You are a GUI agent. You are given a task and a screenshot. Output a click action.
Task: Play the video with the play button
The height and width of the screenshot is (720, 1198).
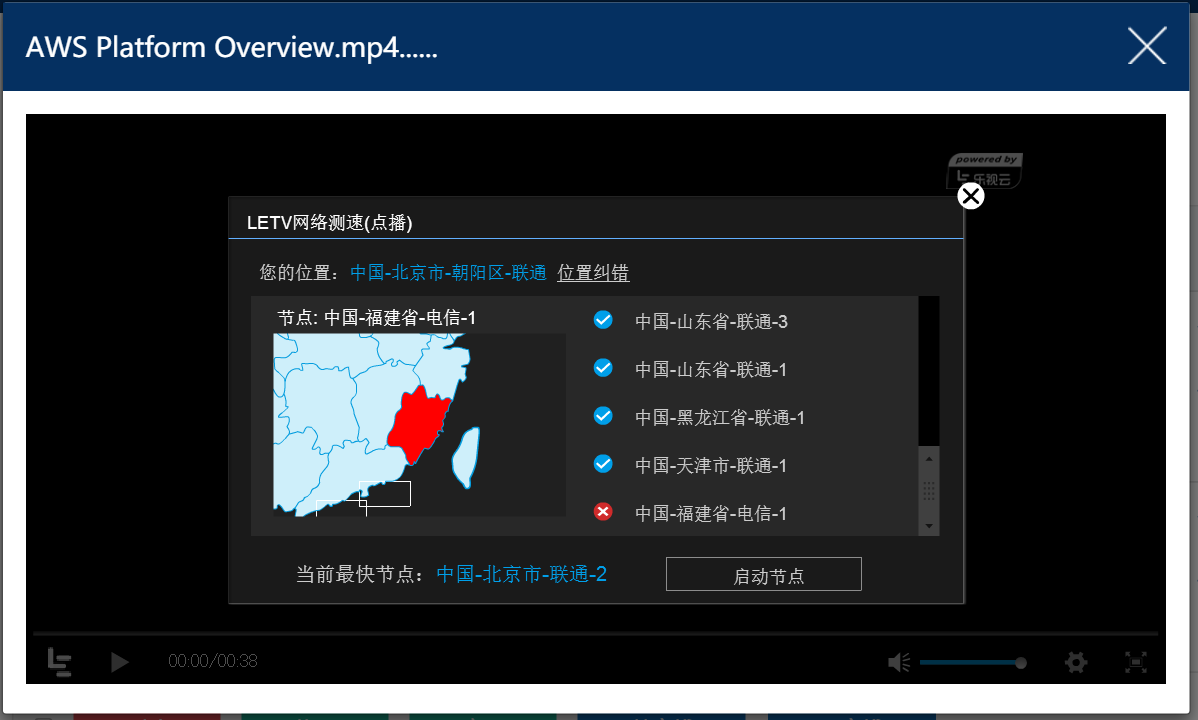(119, 662)
